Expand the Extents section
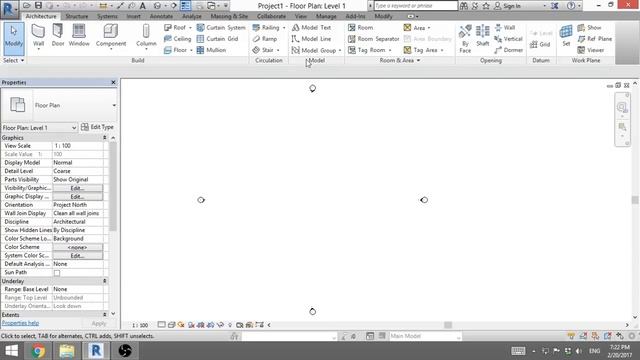Screen dimensions: 640x360 click(104, 315)
